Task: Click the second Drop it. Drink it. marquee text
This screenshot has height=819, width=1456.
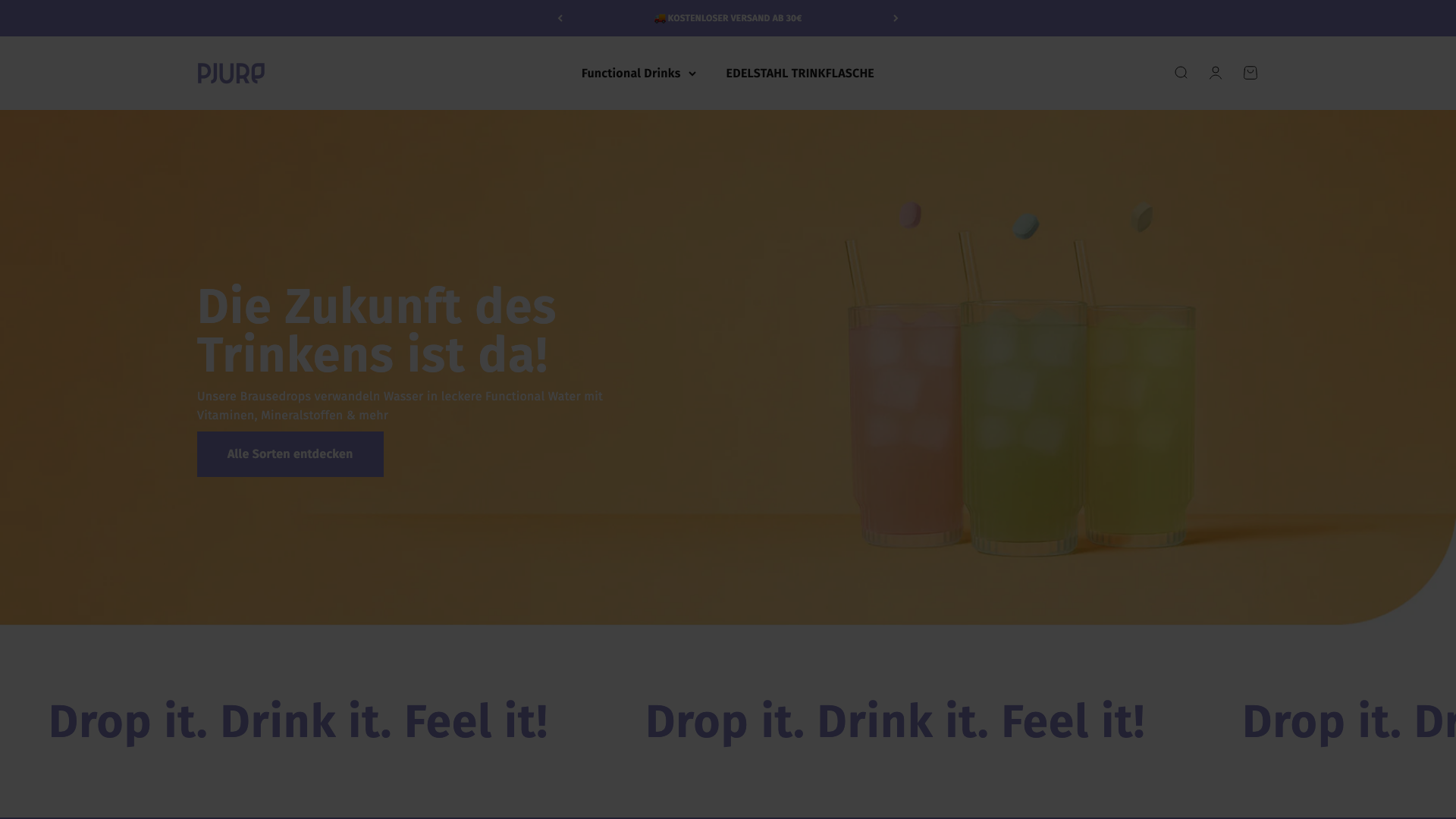Action: (895, 721)
